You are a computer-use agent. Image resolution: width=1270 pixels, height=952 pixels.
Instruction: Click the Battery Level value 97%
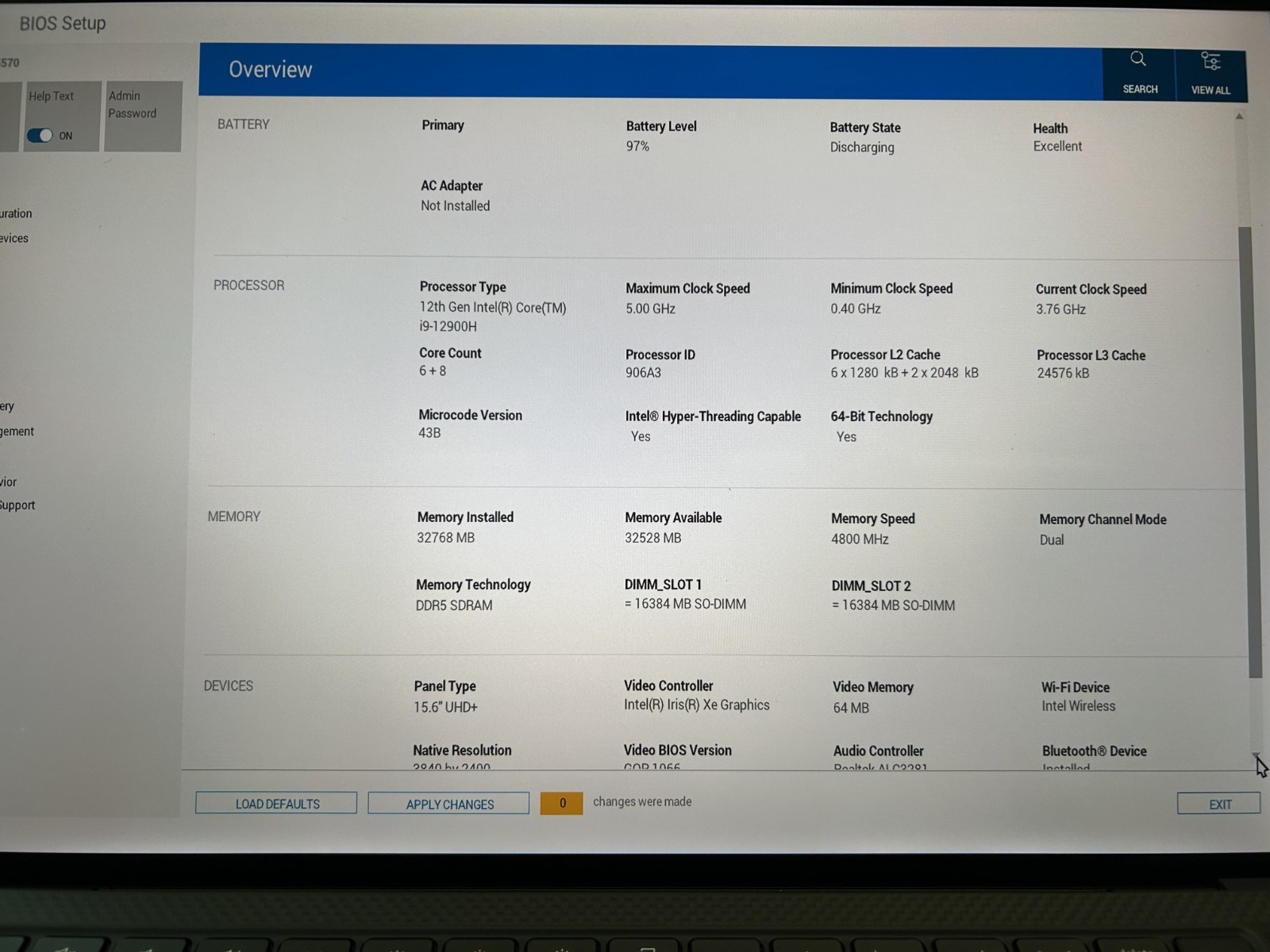[x=637, y=147]
